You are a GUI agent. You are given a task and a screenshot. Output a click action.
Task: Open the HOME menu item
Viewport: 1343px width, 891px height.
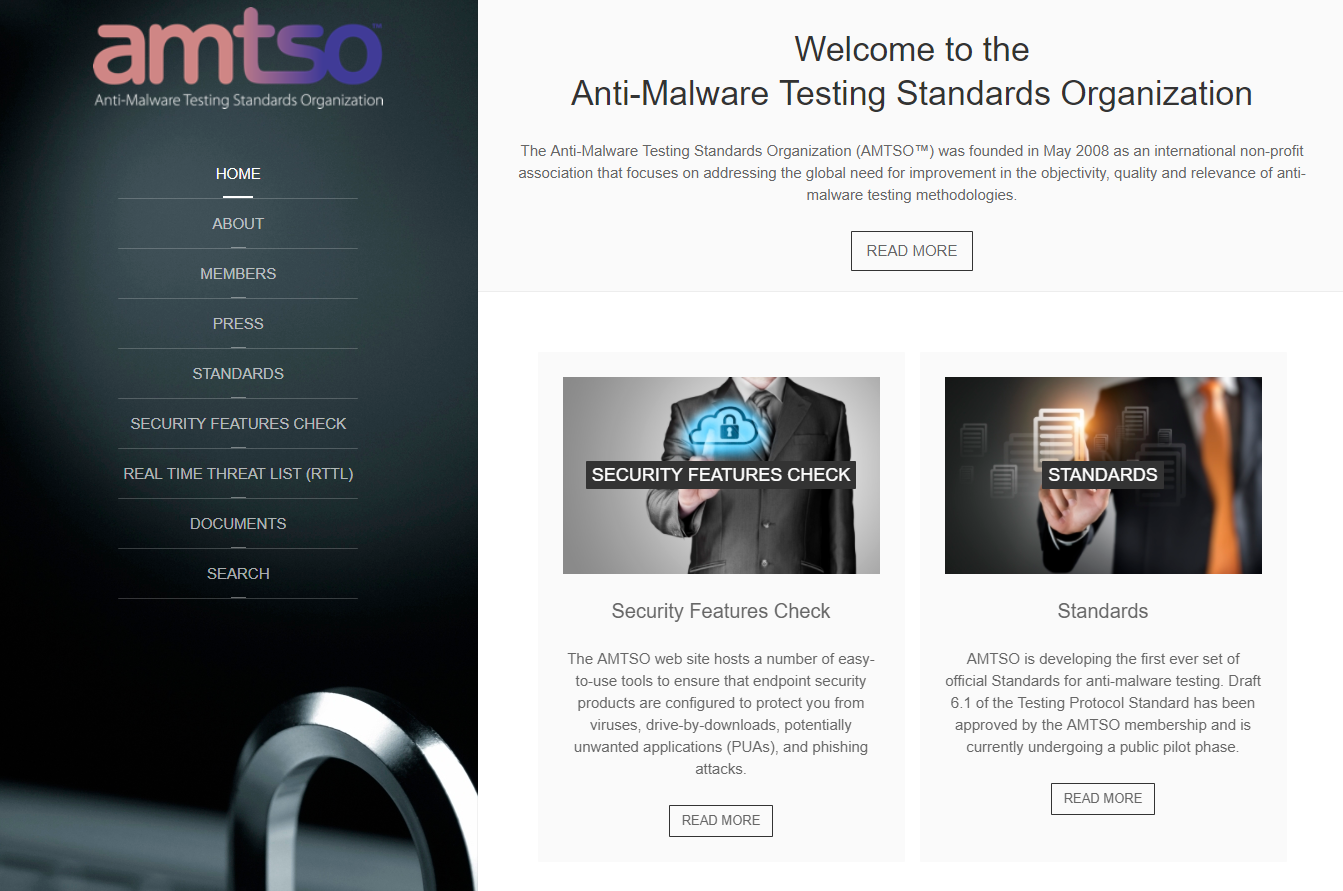pyautogui.click(x=238, y=174)
